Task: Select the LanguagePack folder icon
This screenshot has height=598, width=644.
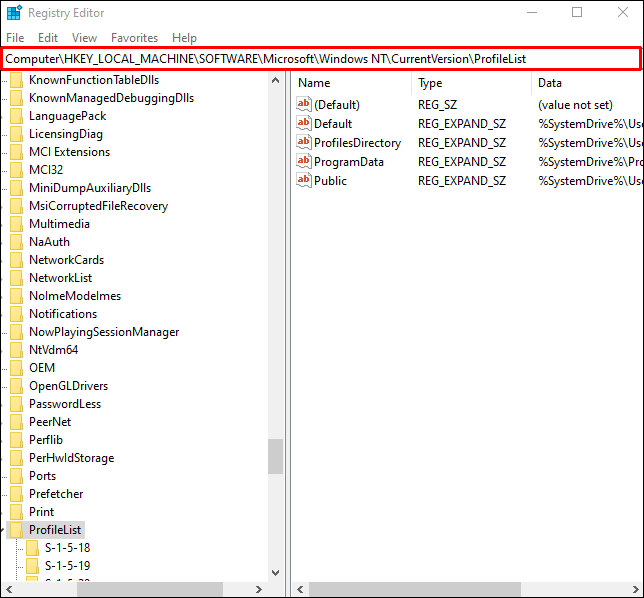Action: pyautogui.click(x=16, y=116)
